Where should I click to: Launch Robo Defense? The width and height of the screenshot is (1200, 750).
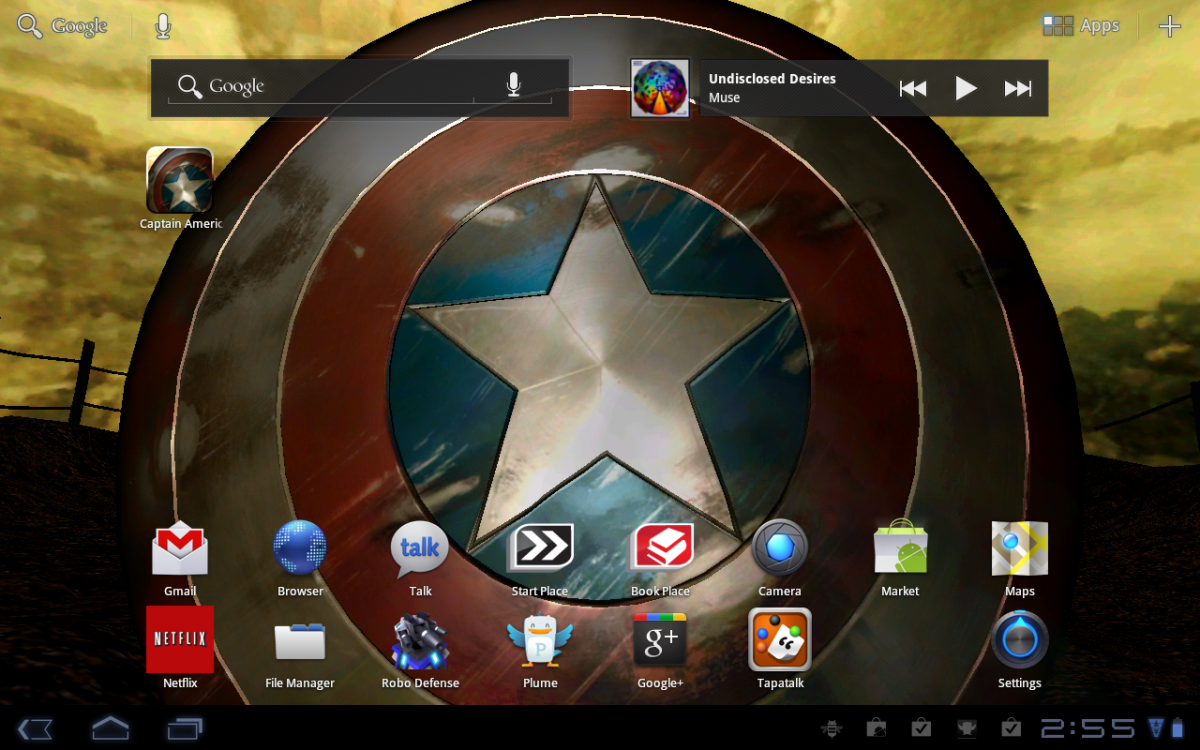(x=420, y=640)
